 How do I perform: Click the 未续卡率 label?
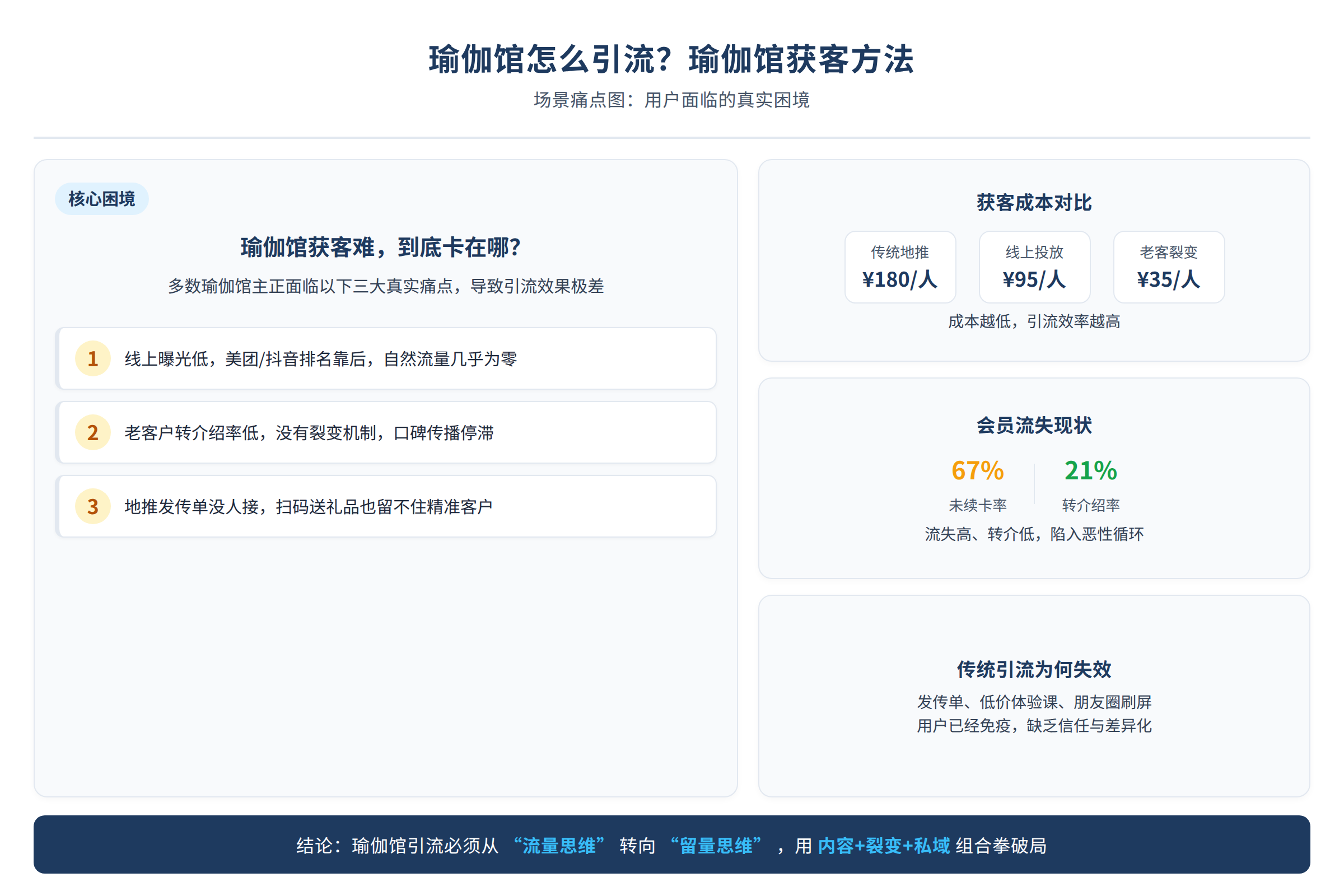pos(978,505)
